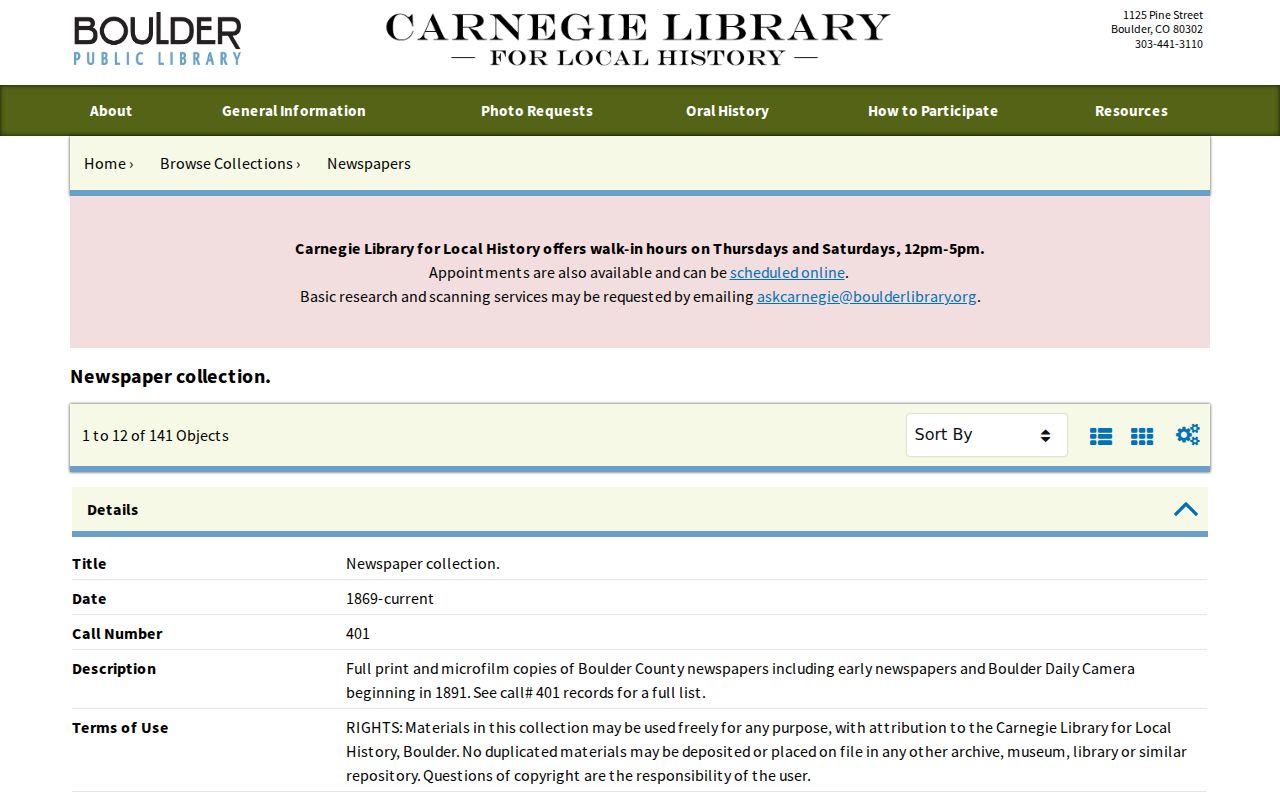Click the 1125 Pine Street address
Screen dimensions: 1280x800
pyautogui.click(x=1163, y=15)
